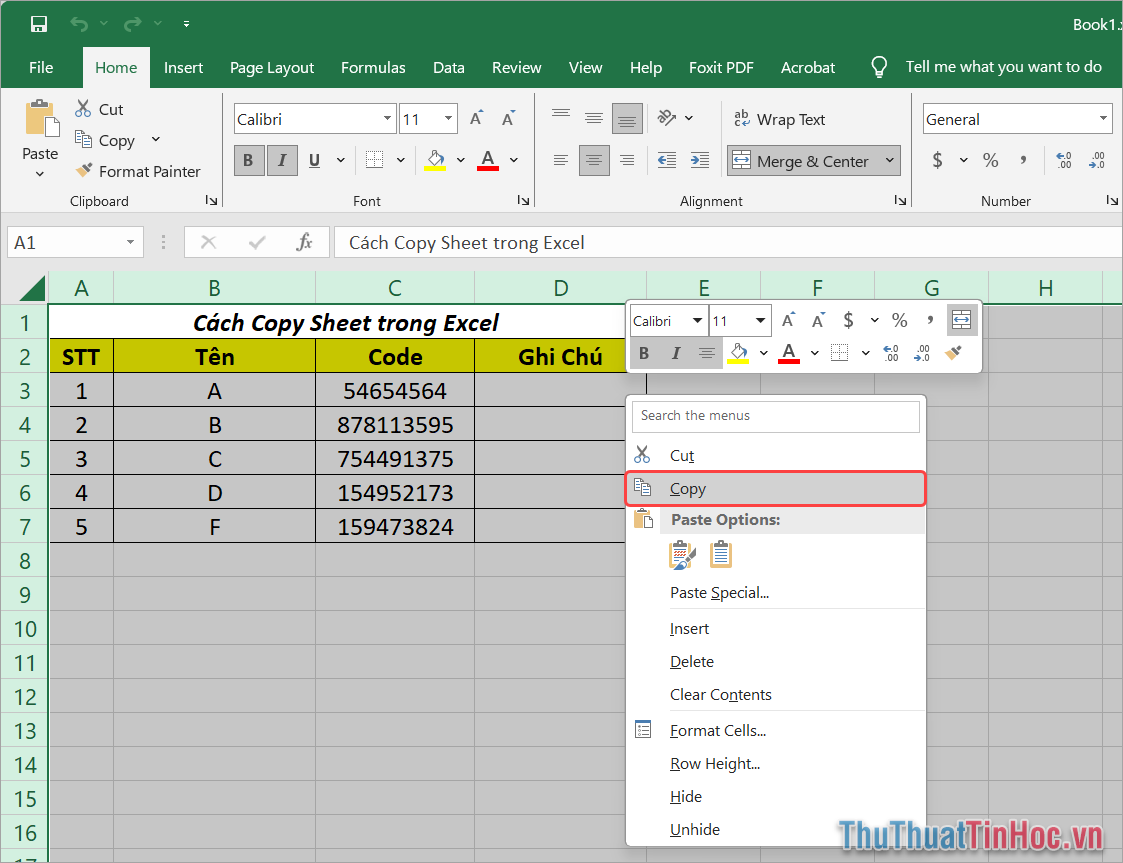Image resolution: width=1123 pixels, height=863 pixels.
Task: Switch to the Formulas tab
Action: tap(373, 67)
